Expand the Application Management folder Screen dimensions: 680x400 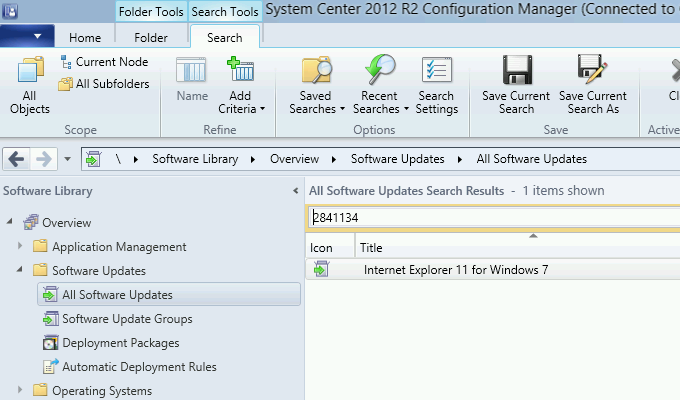pos(20,246)
